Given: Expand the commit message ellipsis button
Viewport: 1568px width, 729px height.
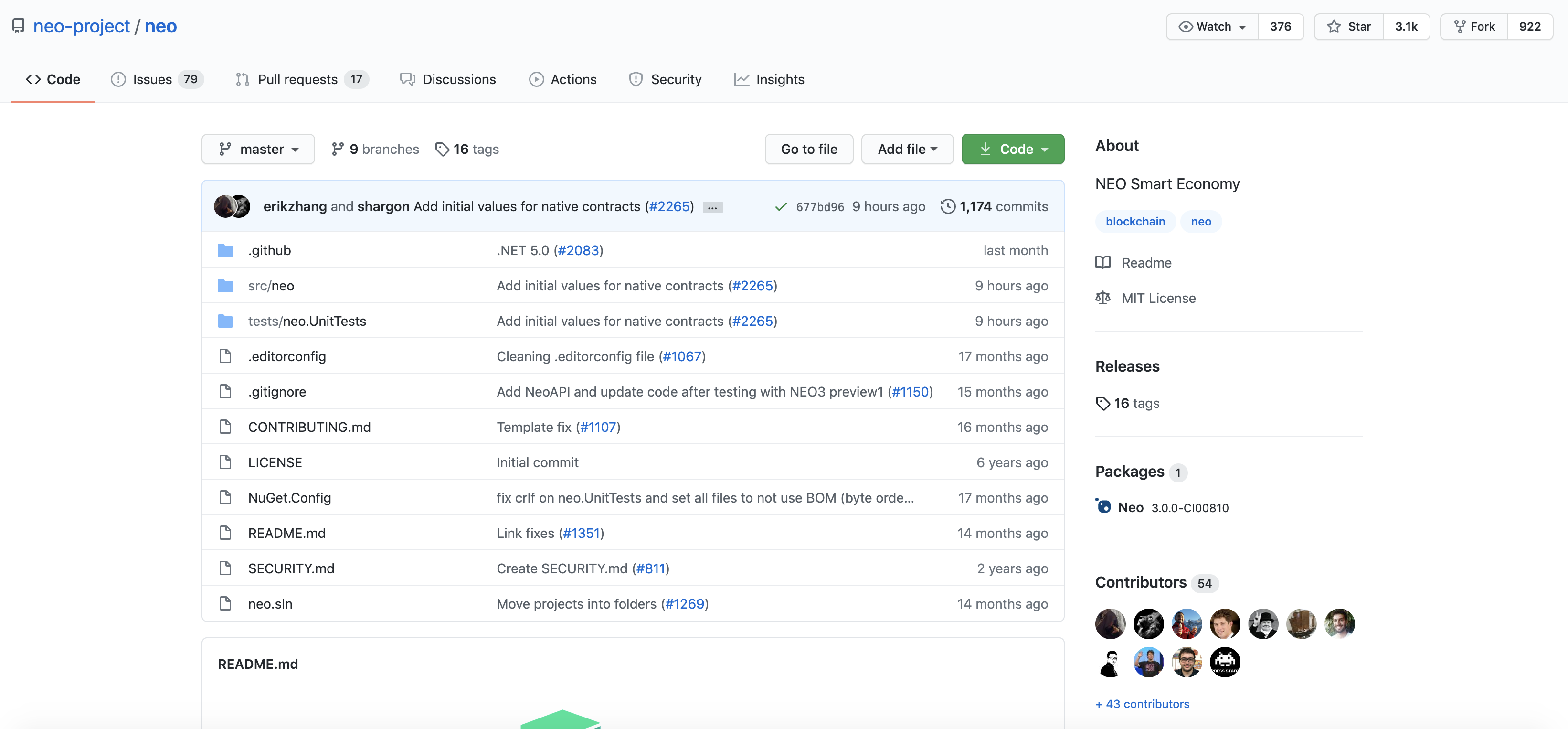Looking at the screenshot, I should click(712, 207).
